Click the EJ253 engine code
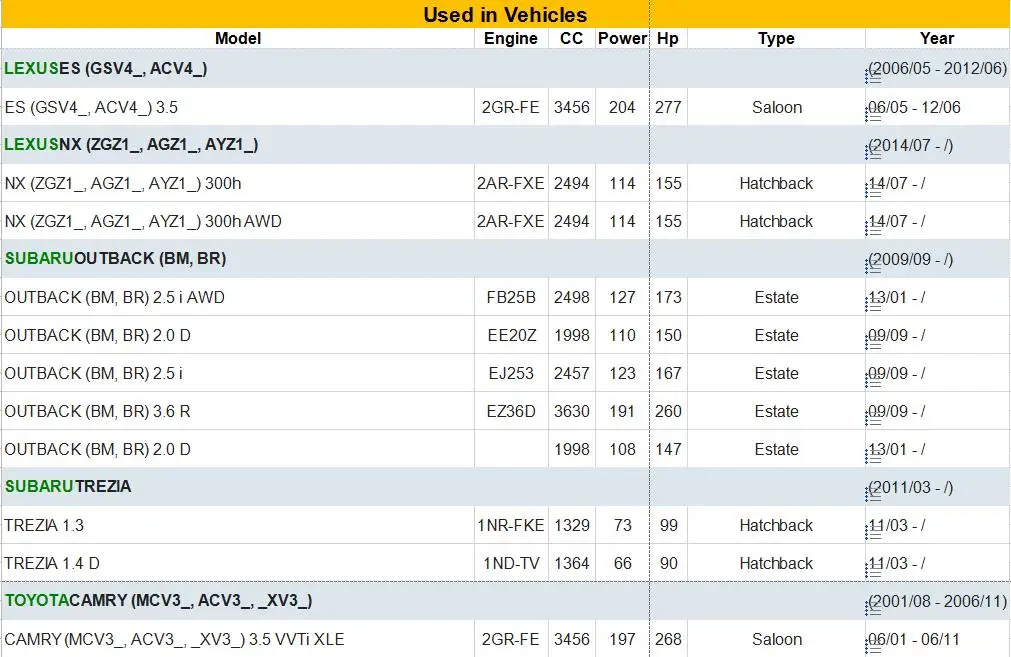Image resolution: width=1011 pixels, height=657 pixels. (x=511, y=373)
